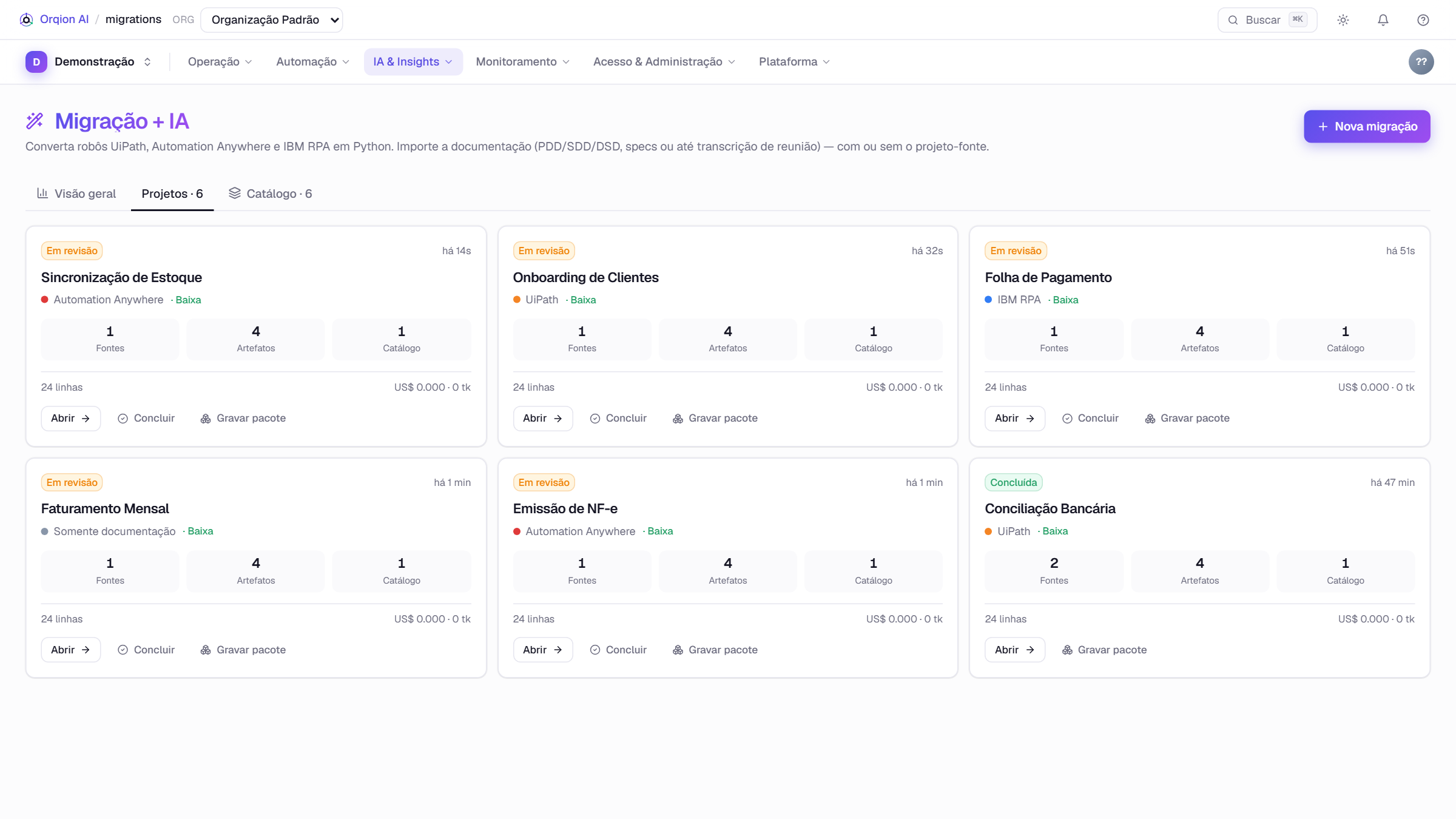
Task: Open the user avatar menu
Action: (1421, 62)
